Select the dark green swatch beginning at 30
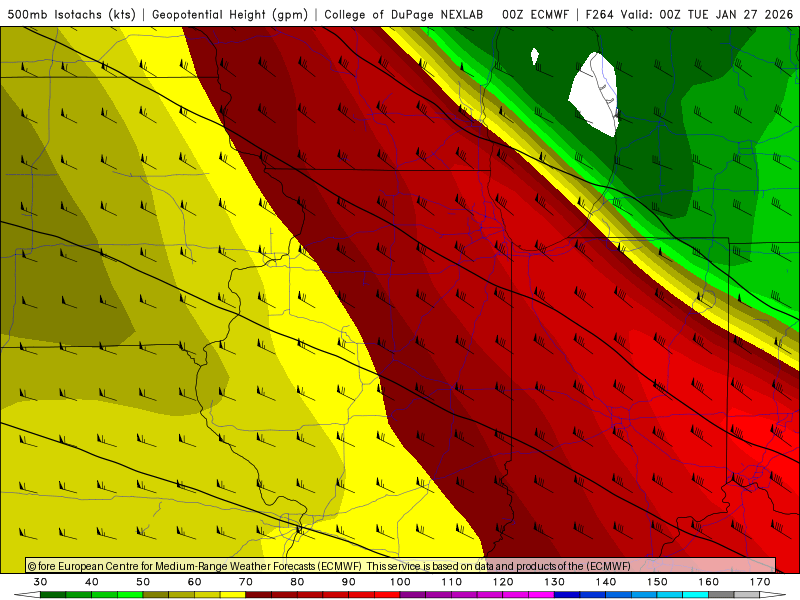The image size is (800, 600). (x=53, y=595)
